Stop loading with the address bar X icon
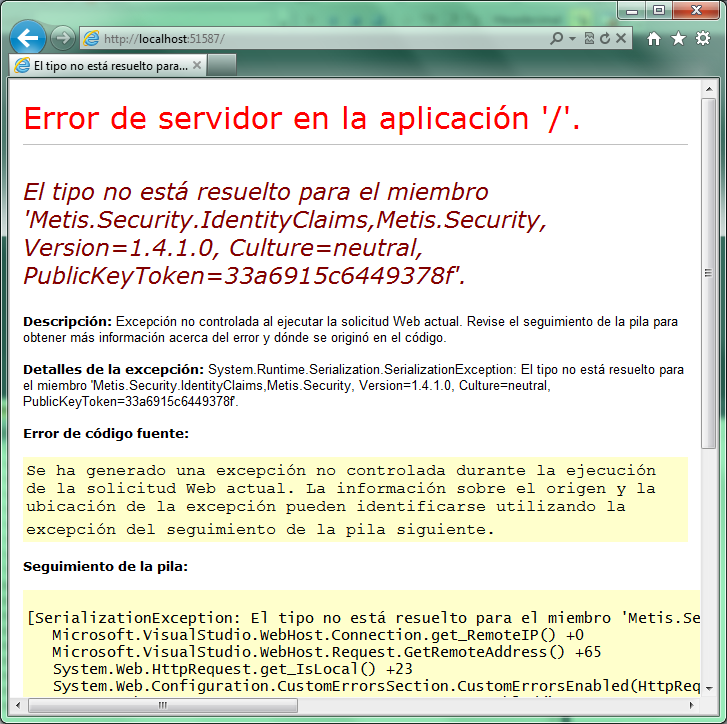Screen dimensions: 727x724 click(621, 38)
